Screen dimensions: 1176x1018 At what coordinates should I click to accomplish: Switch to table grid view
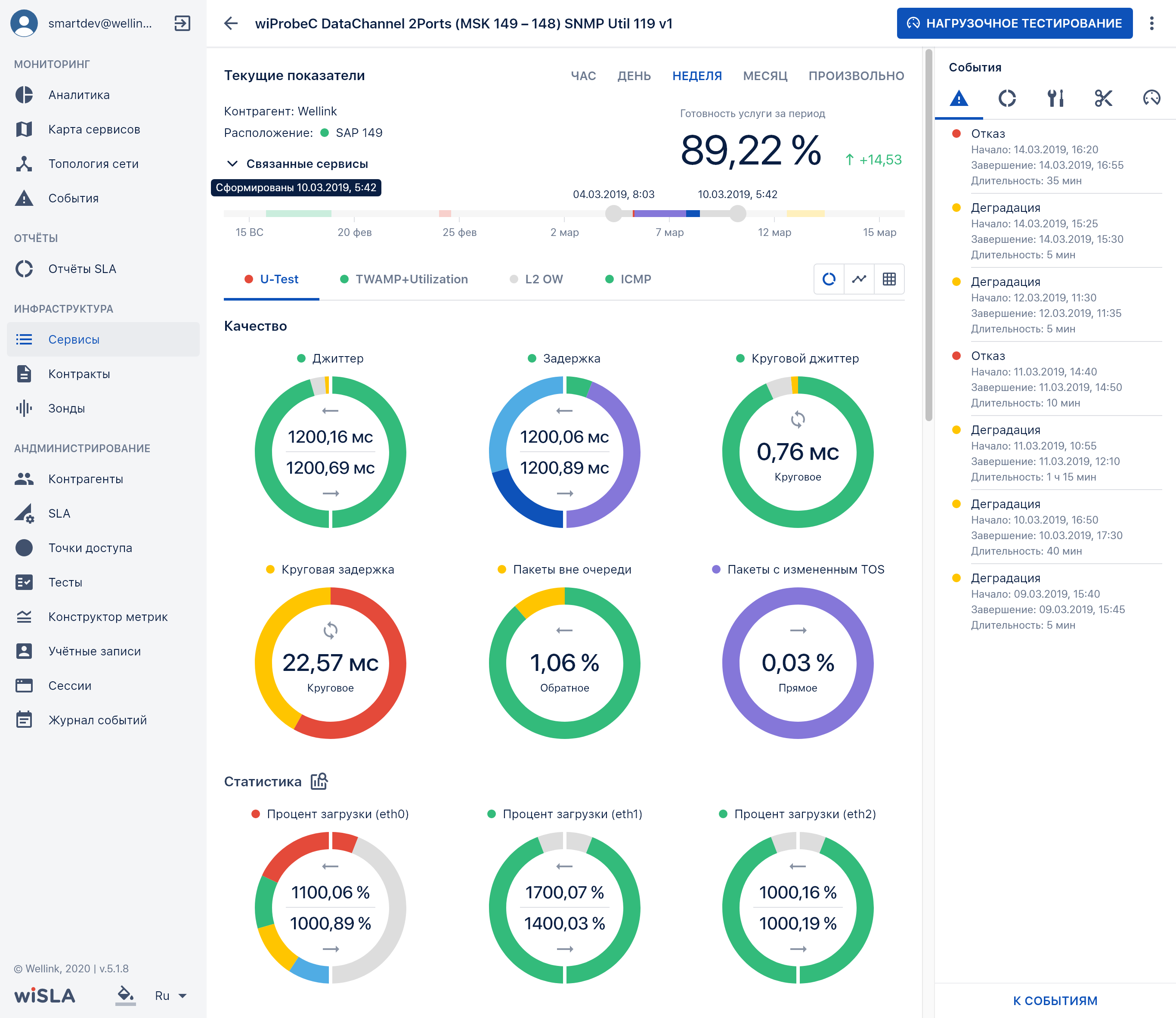(x=889, y=279)
